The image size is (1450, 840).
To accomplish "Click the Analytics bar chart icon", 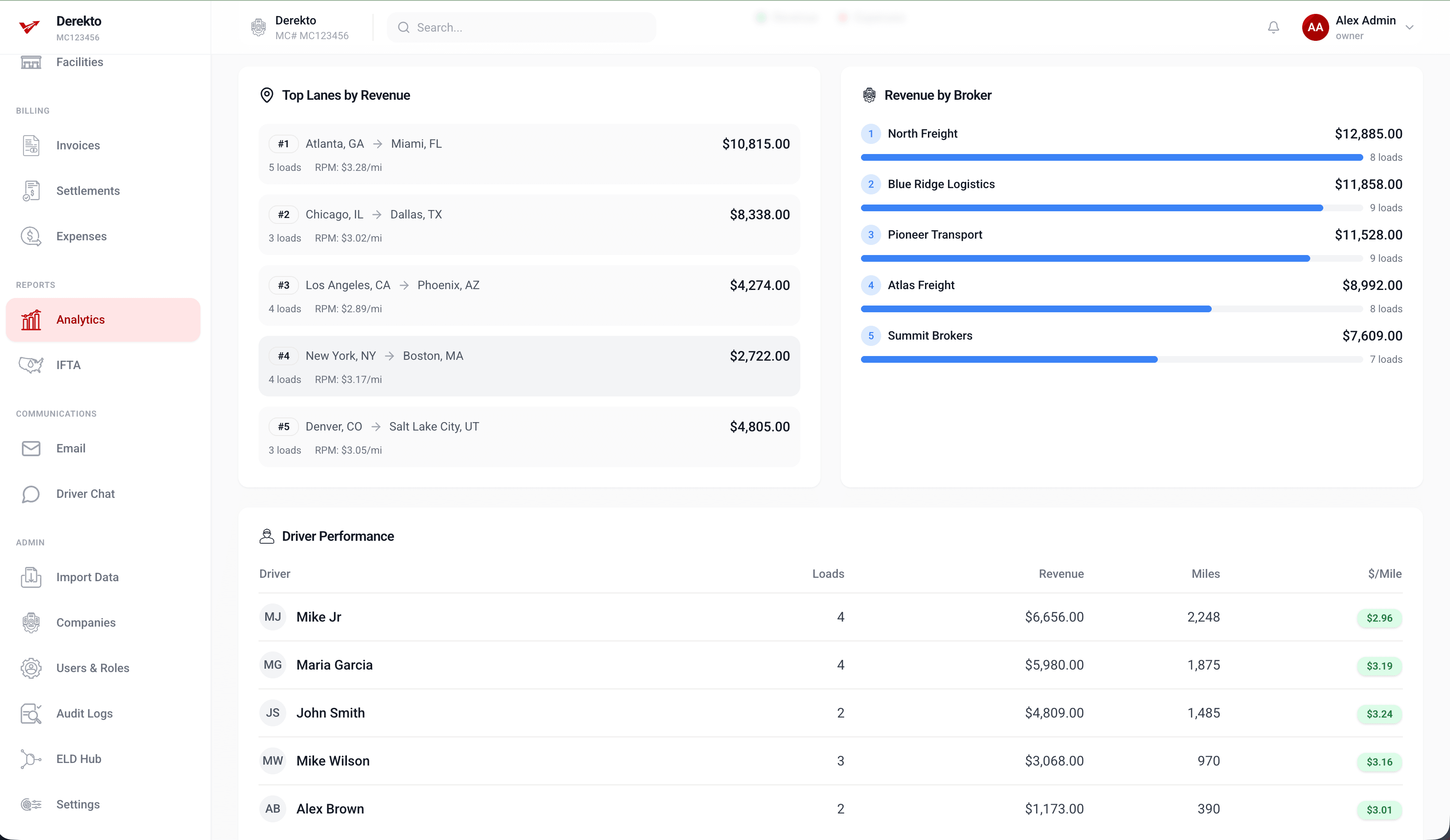I will (31, 319).
